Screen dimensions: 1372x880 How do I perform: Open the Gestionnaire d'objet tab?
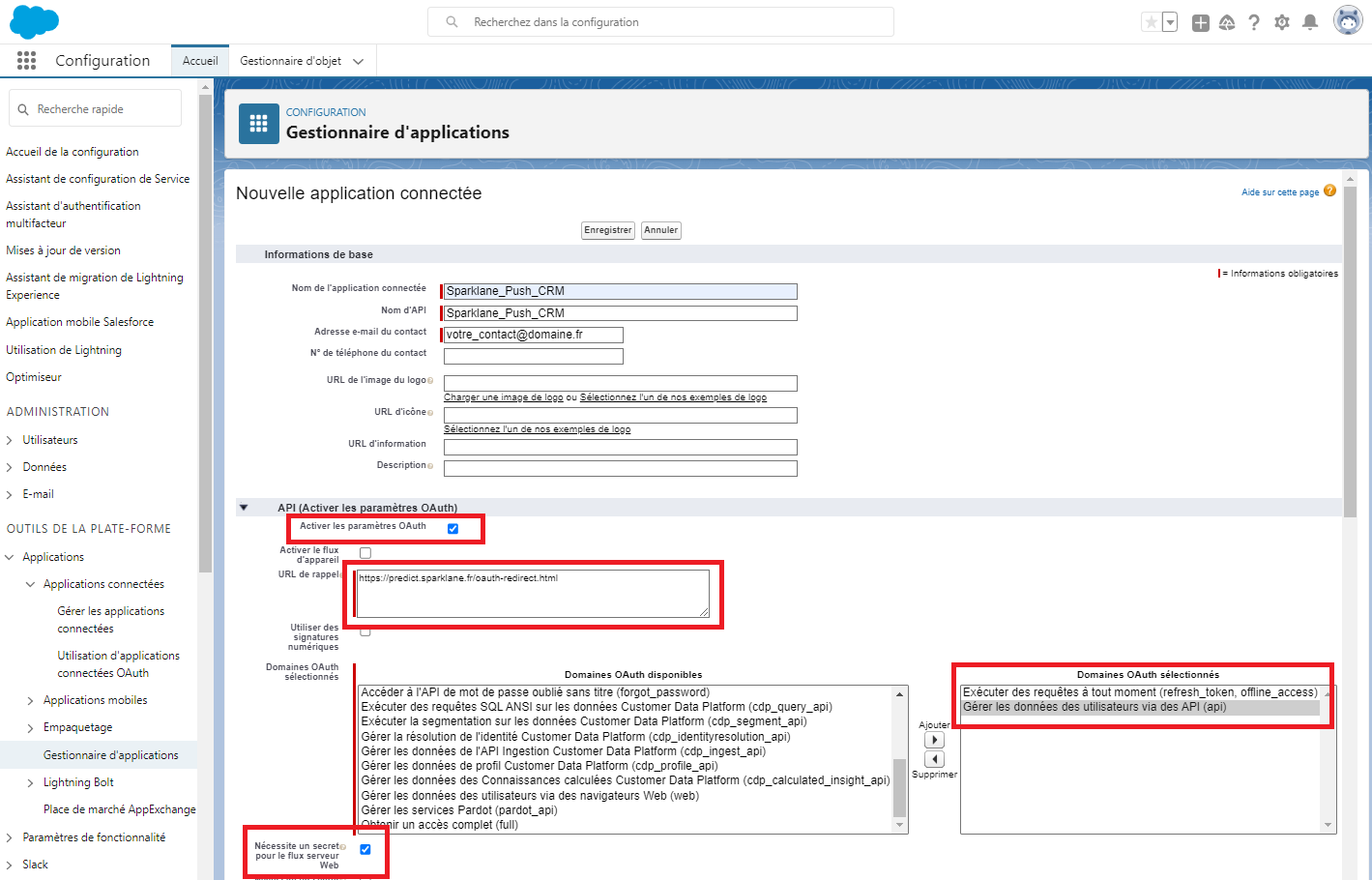(290, 61)
